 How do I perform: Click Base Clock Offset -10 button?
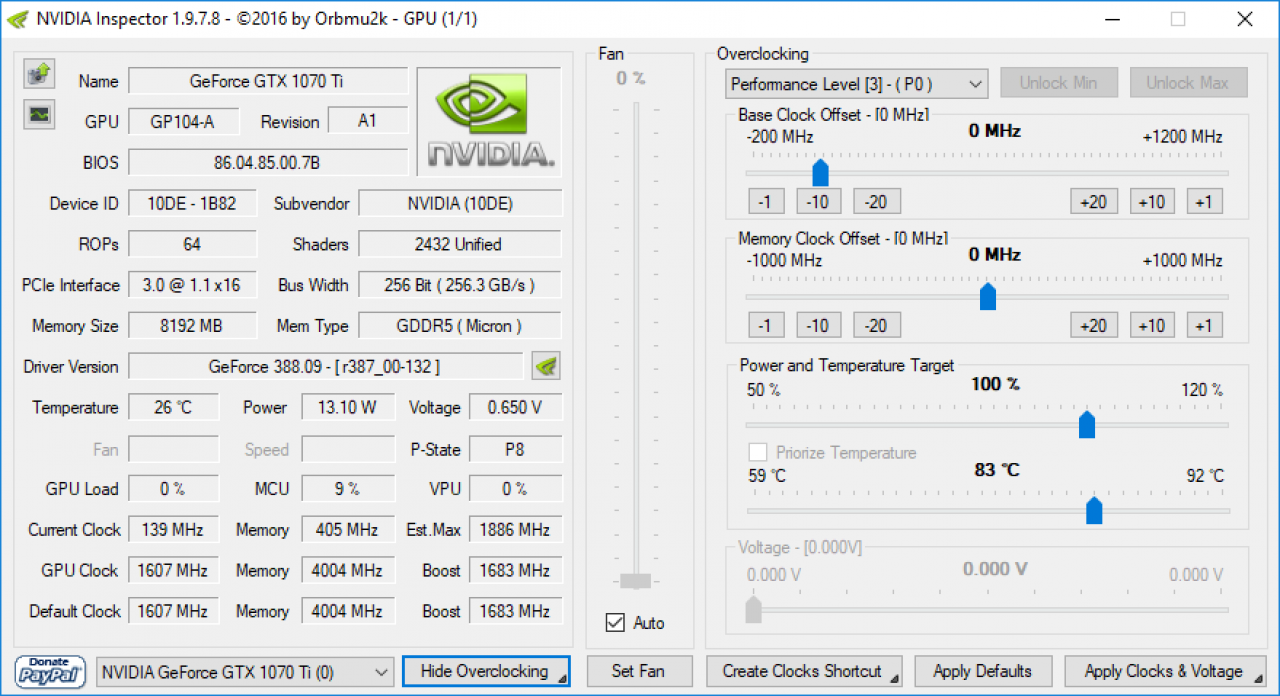(x=819, y=201)
